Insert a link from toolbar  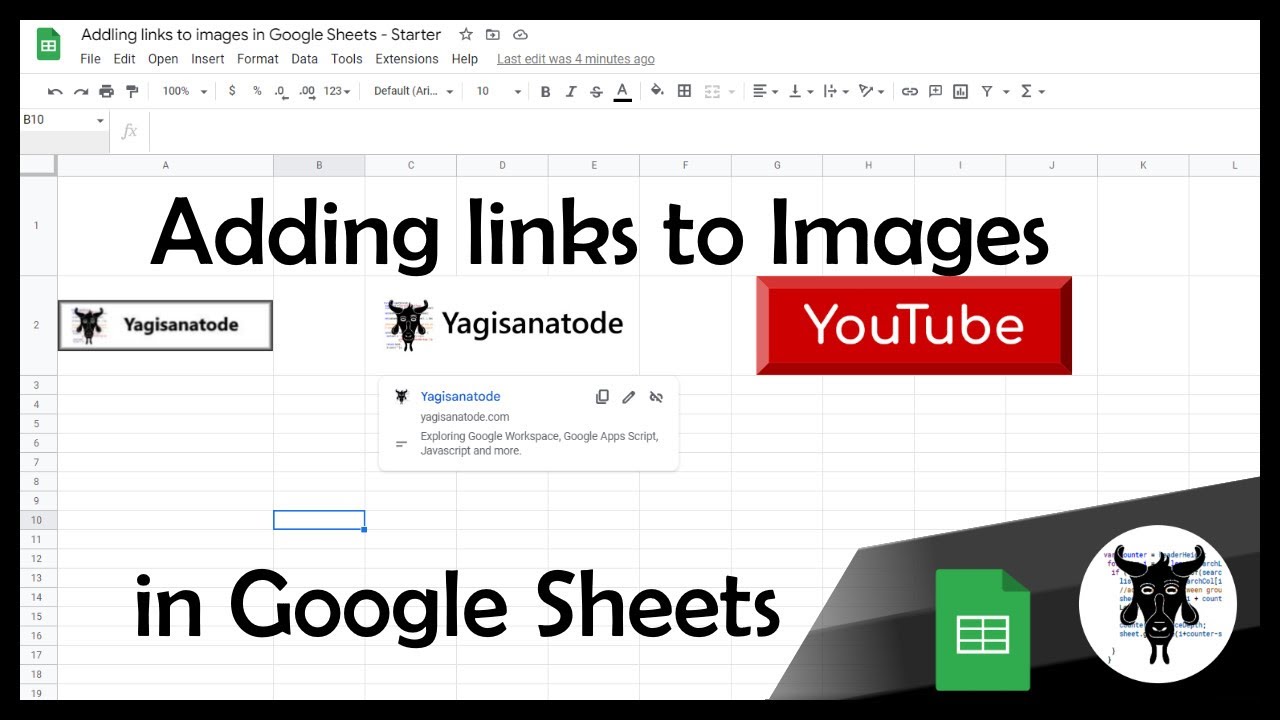click(909, 91)
